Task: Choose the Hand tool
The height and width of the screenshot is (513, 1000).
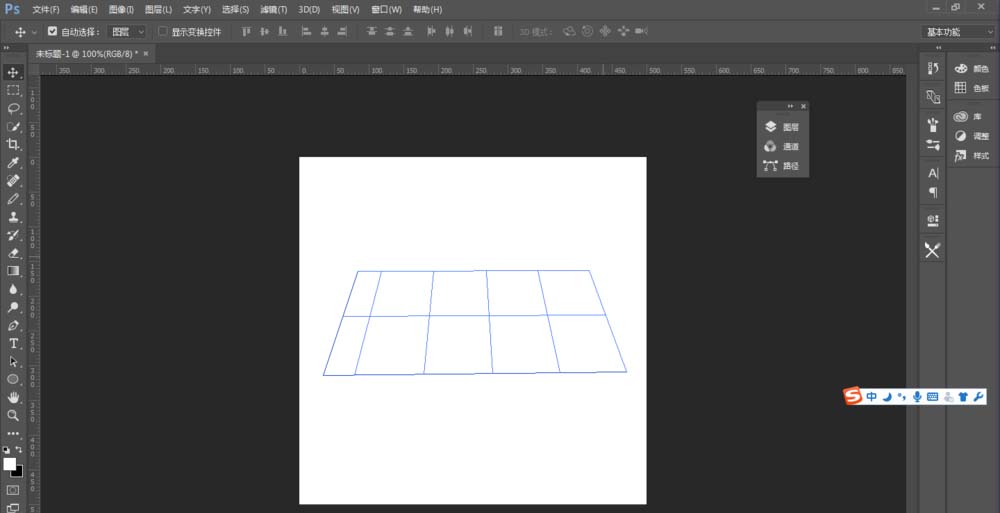Action: pyautogui.click(x=14, y=397)
